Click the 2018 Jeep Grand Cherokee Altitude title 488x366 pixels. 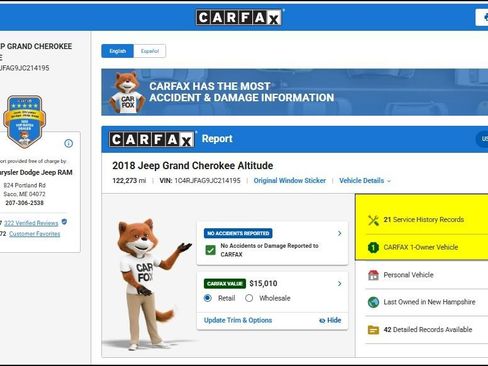[193, 166]
